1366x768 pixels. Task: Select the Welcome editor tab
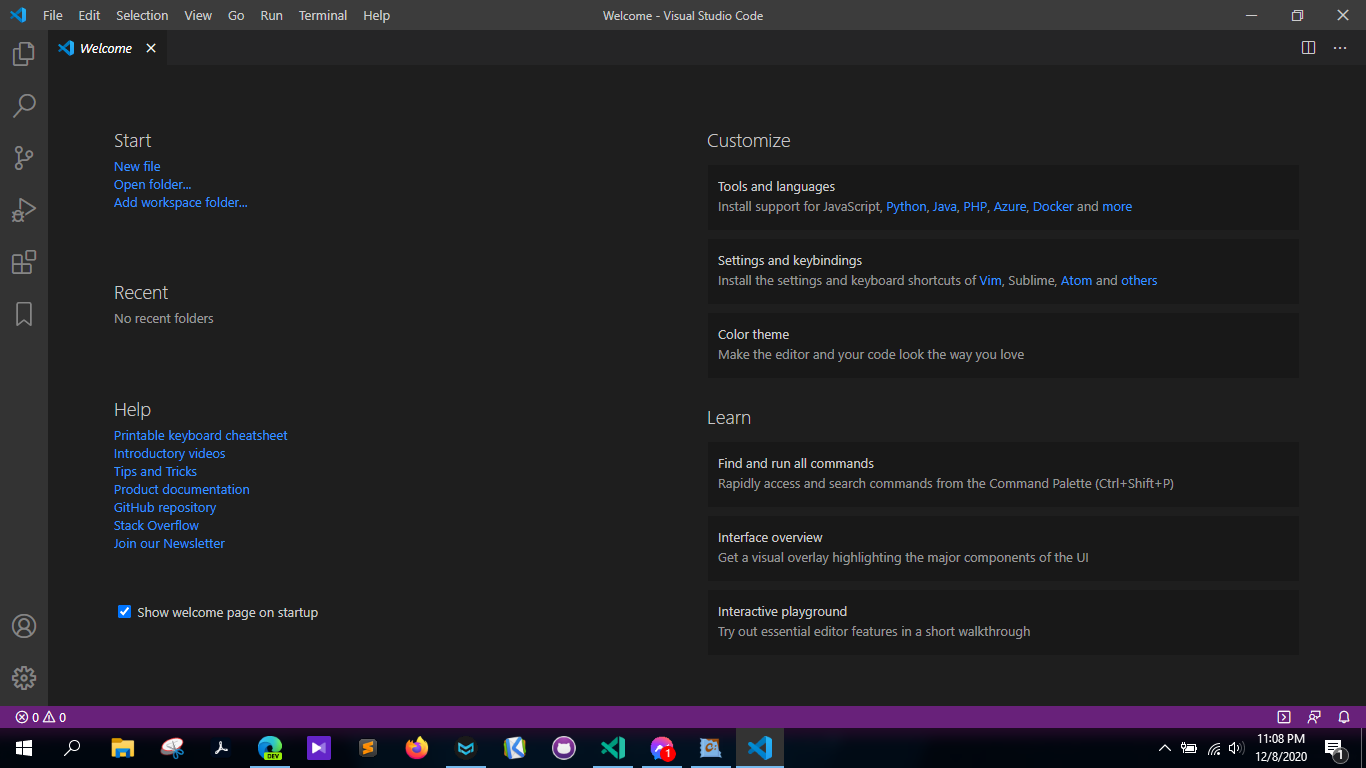click(107, 48)
